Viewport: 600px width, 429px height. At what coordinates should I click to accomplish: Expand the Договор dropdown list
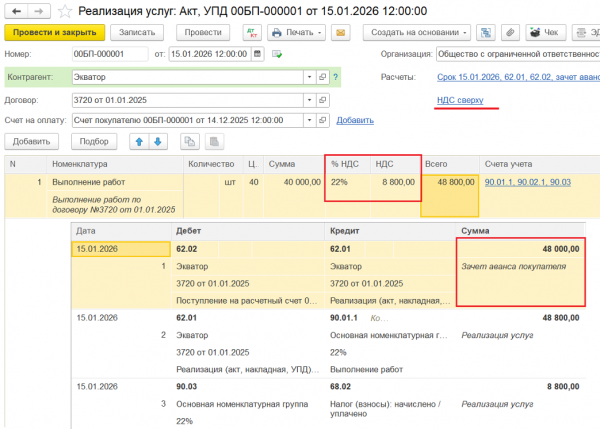pos(308,101)
